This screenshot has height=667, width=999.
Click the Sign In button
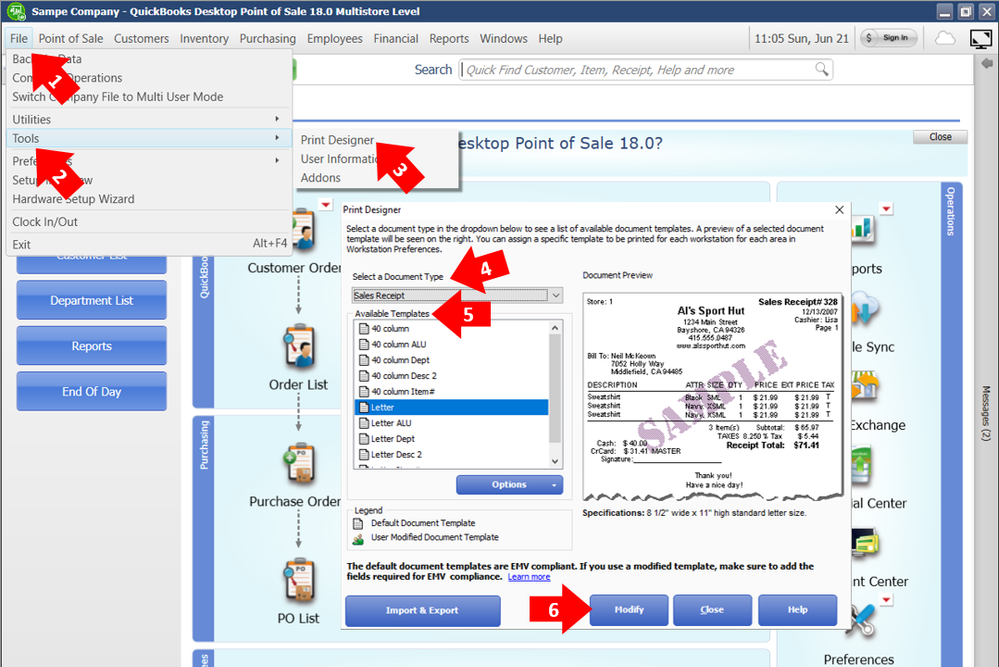pos(889,38)
